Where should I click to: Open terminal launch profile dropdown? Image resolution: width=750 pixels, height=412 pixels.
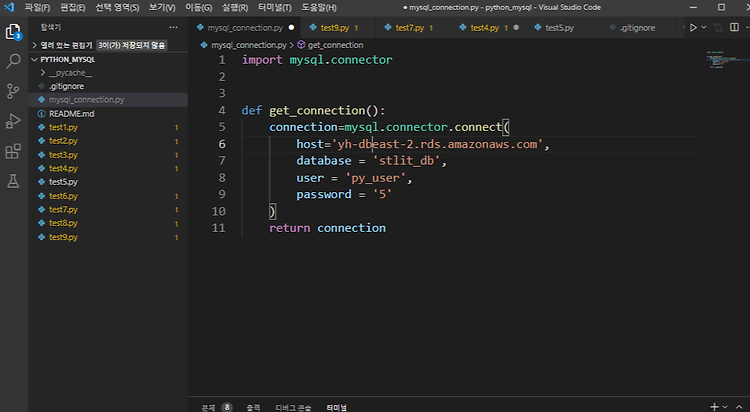click(725, 407)
